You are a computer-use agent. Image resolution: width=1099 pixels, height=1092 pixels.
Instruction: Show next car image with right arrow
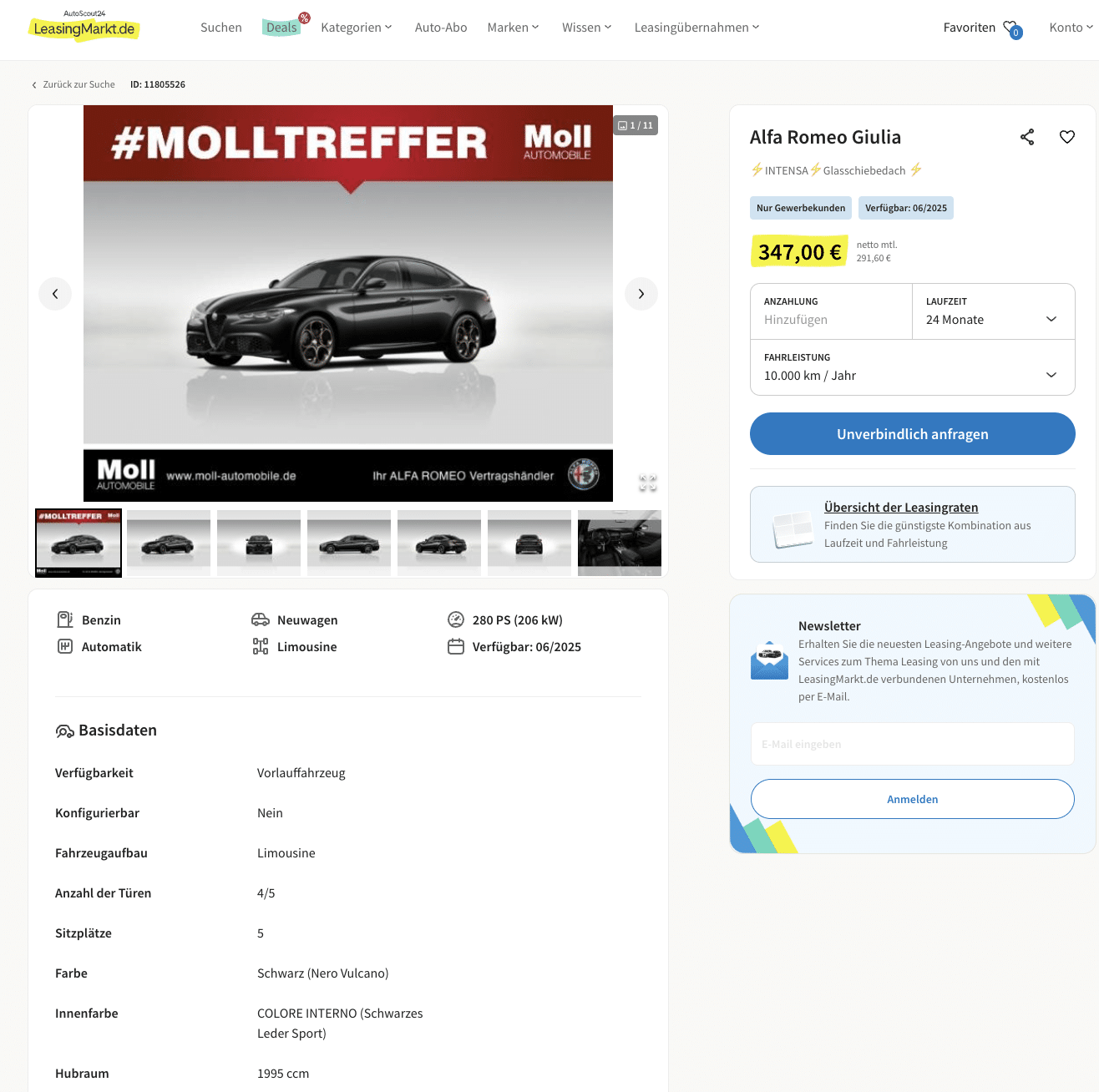tap(641, 294)
